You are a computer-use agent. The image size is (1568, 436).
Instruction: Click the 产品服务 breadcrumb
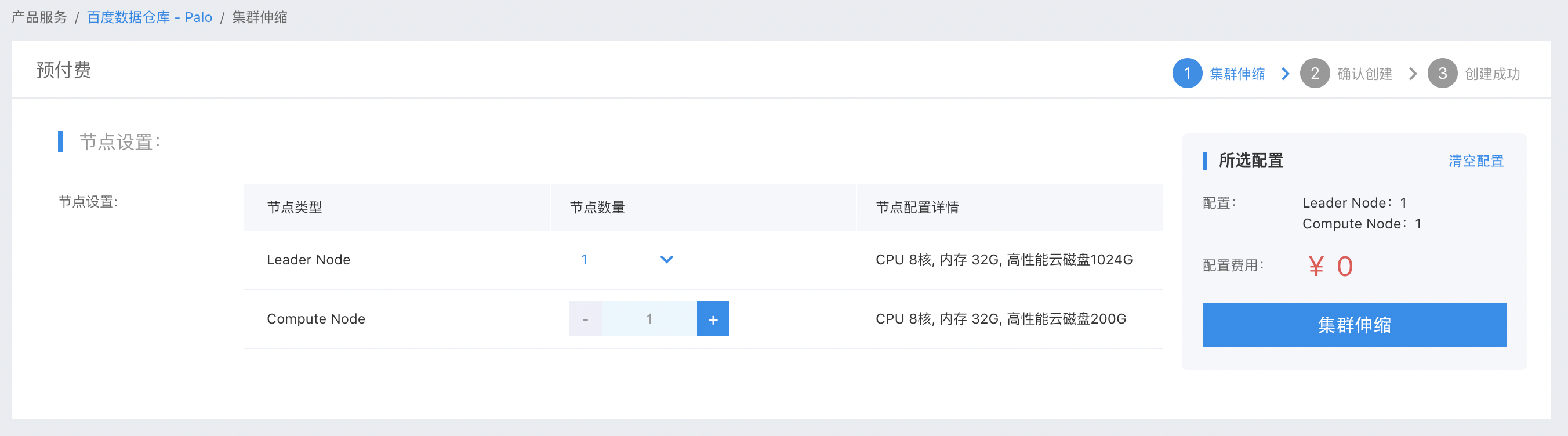click(39, 17)
